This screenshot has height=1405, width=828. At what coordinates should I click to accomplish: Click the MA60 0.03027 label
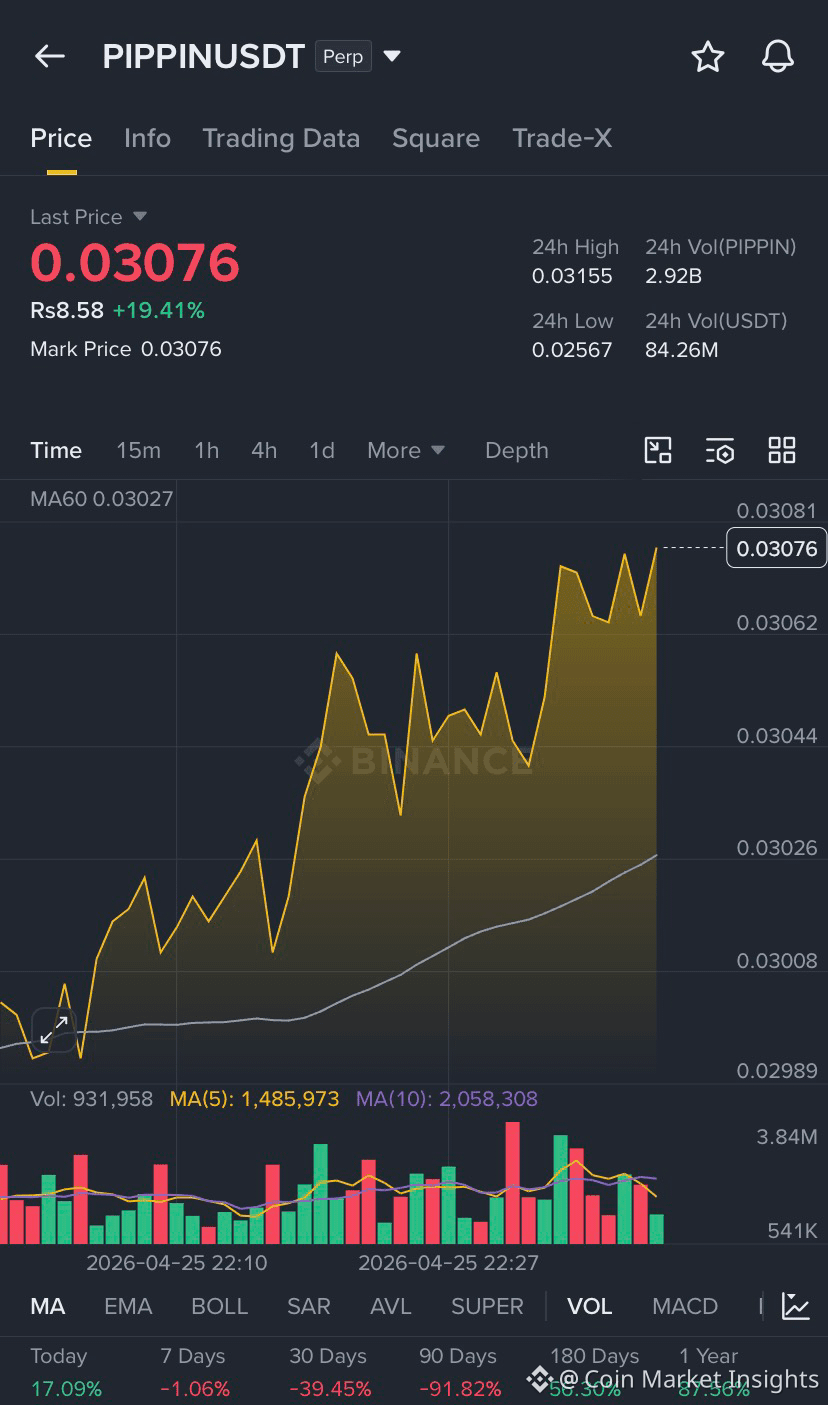tap(102, 498)
